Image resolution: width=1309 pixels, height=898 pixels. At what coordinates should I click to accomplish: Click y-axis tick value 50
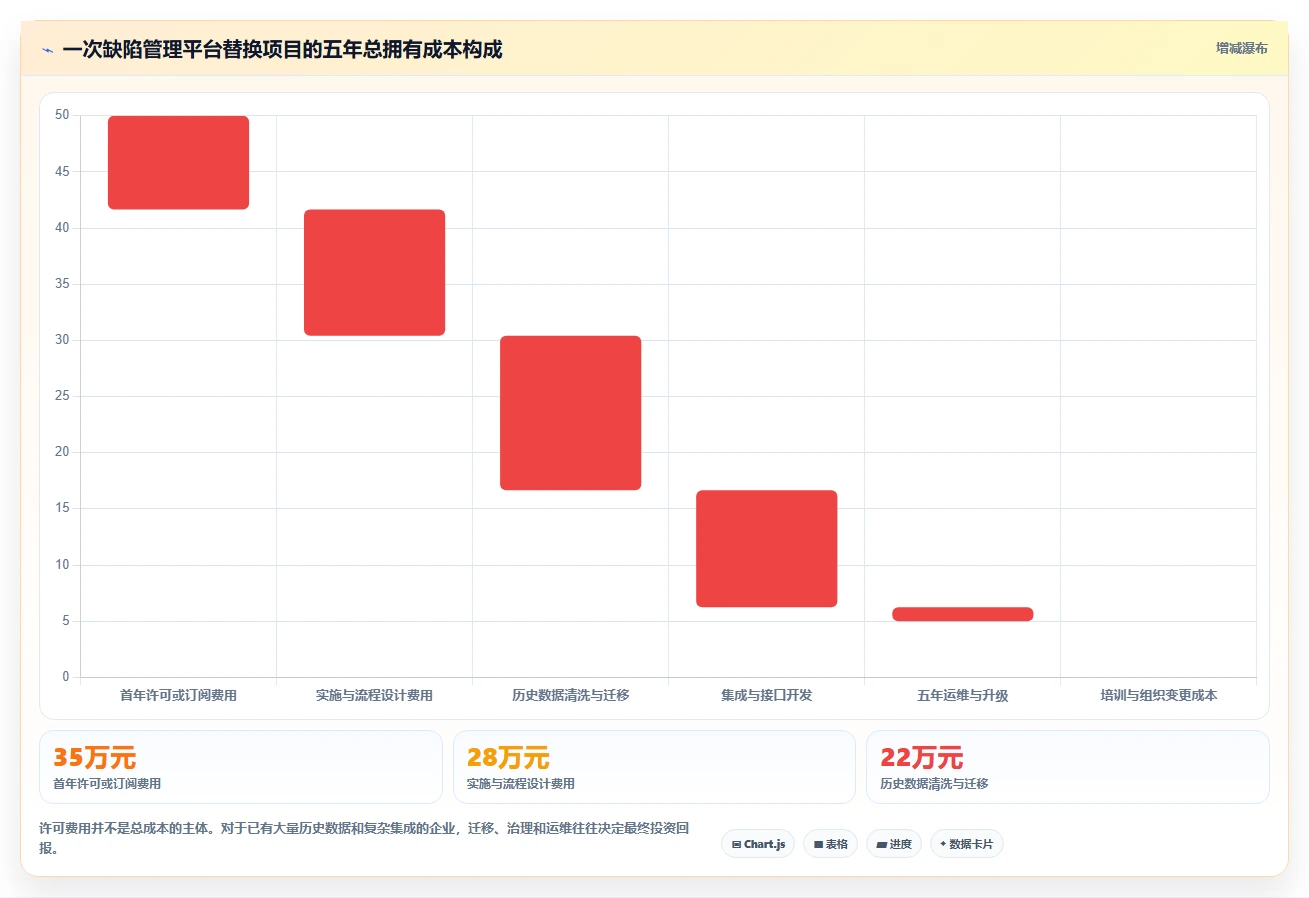coord(62,115)
